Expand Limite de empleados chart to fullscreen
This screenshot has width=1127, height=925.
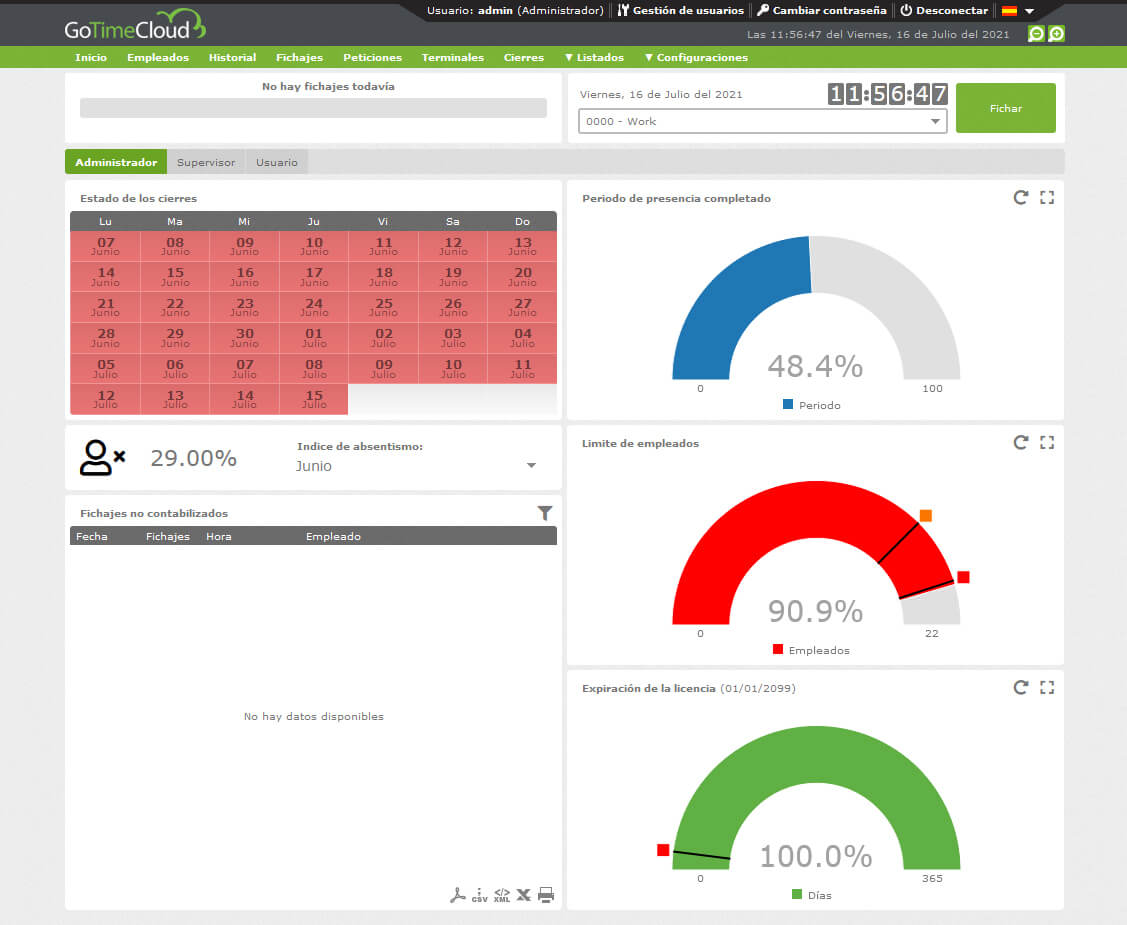point(1047,443)
